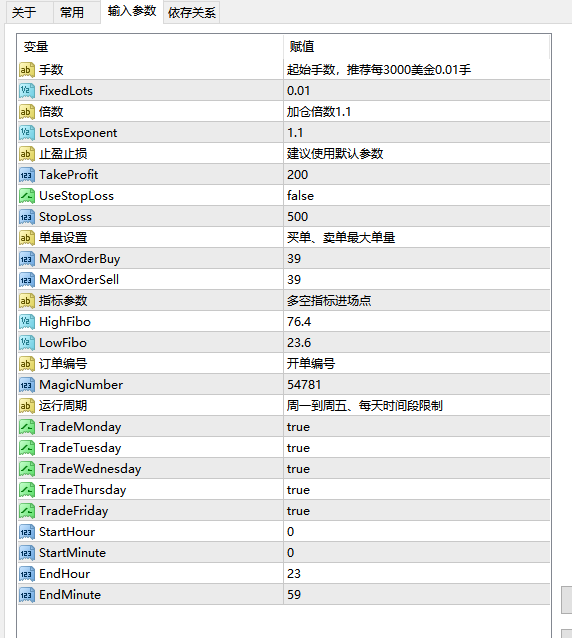
Task: Edit the MagicNumber value 54781
Action: click(x=417, y=385)
